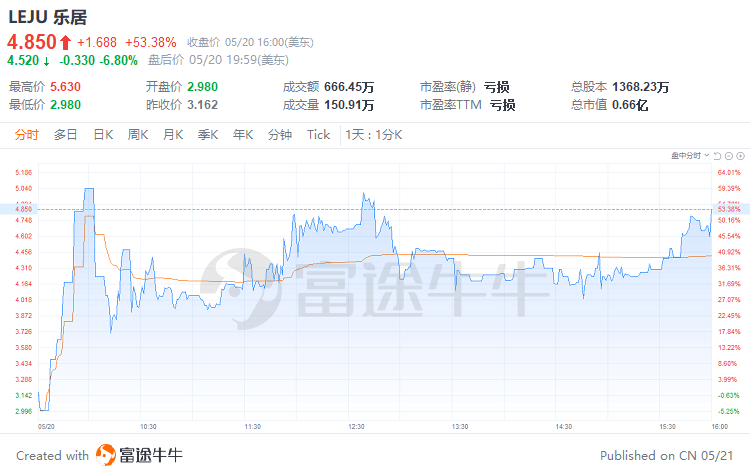Click the 64.01% percent axis label
The width and height of the screenshot is (750, 476).
point(729,172)
